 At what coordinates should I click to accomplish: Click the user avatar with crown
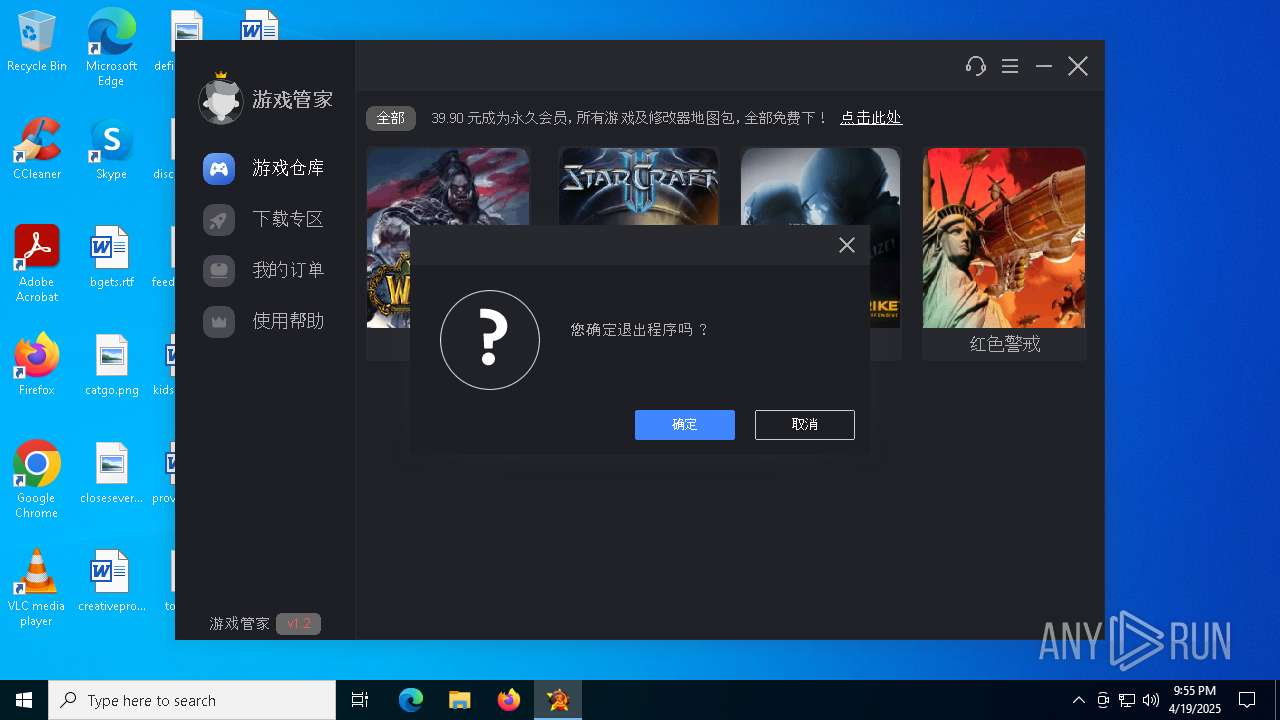tap(220, 98)
